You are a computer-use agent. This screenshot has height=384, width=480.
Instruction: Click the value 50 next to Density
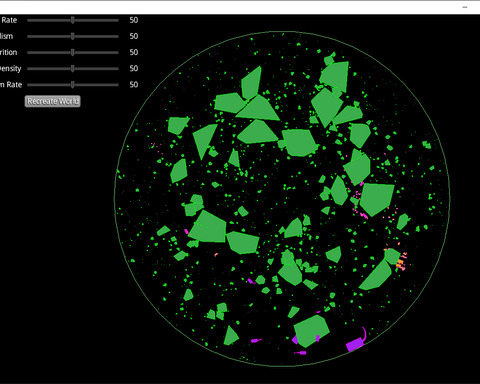pos(134,68)
